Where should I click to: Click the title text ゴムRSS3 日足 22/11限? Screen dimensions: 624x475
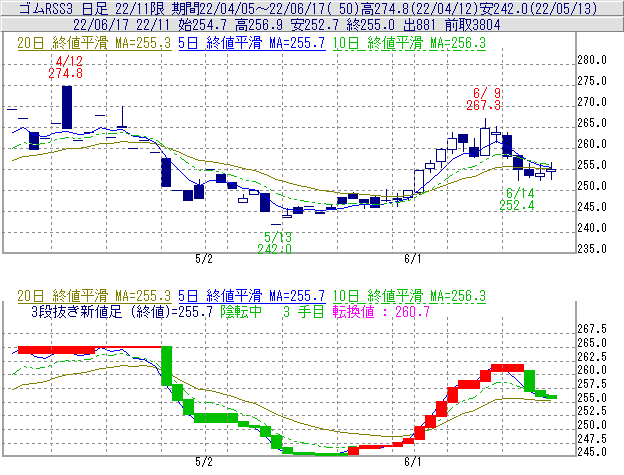(92, 8)
